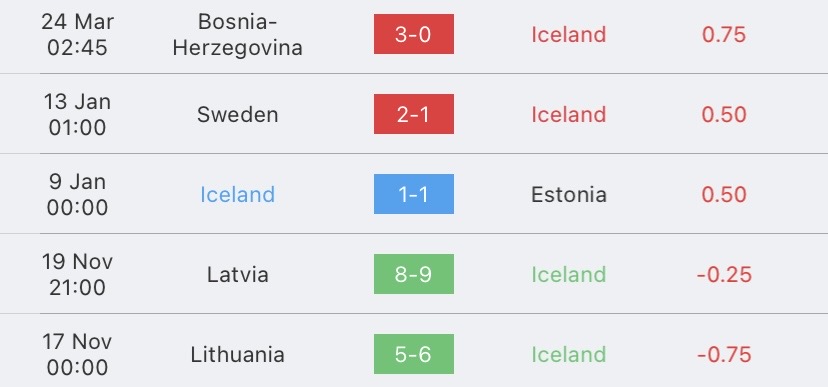
Task: Click the green 5-6 score badge
Action: [413, 354]
